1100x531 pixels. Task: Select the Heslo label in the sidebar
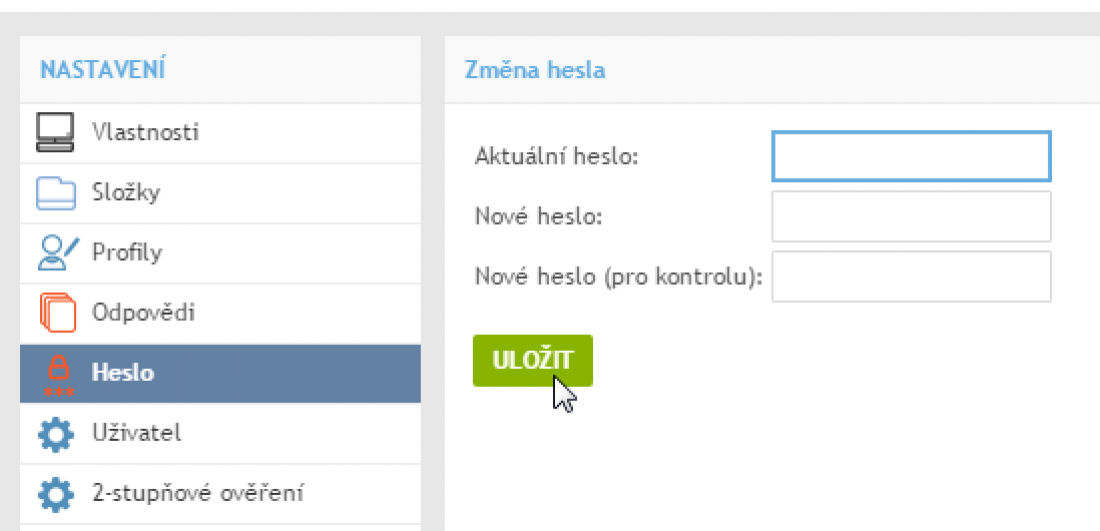pos(123,373)
